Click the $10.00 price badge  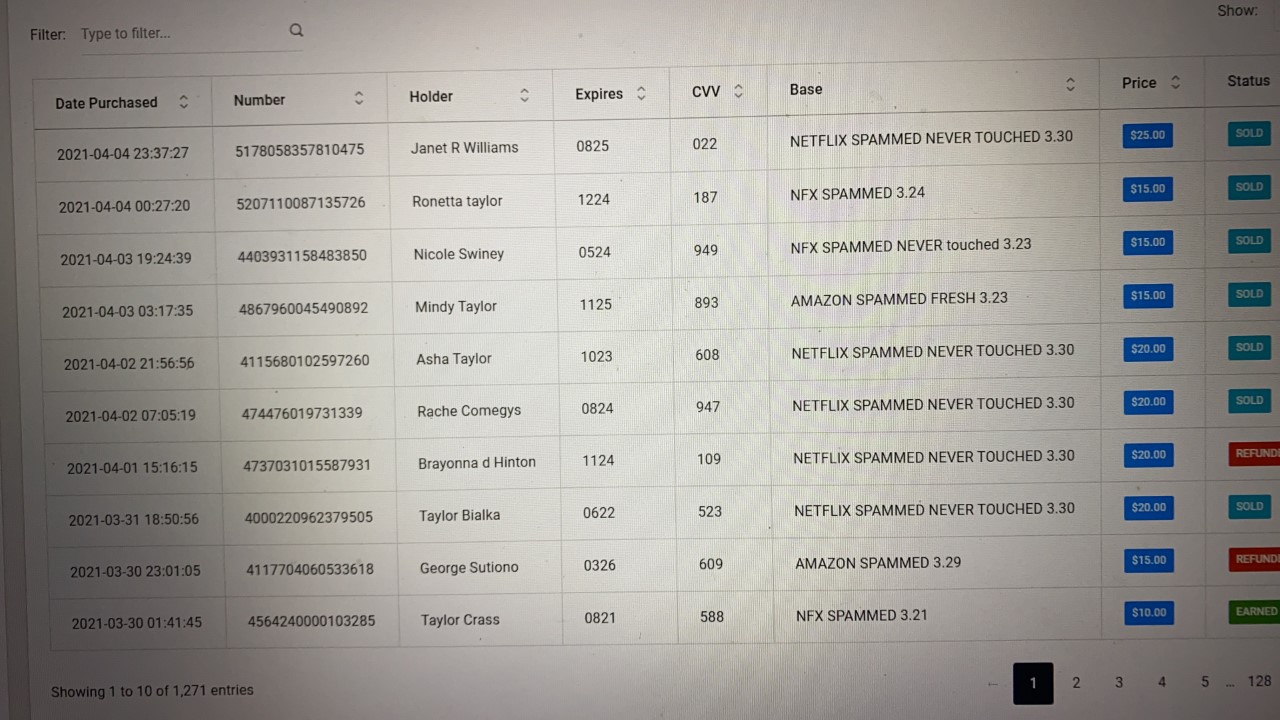tap(1149, 612)
